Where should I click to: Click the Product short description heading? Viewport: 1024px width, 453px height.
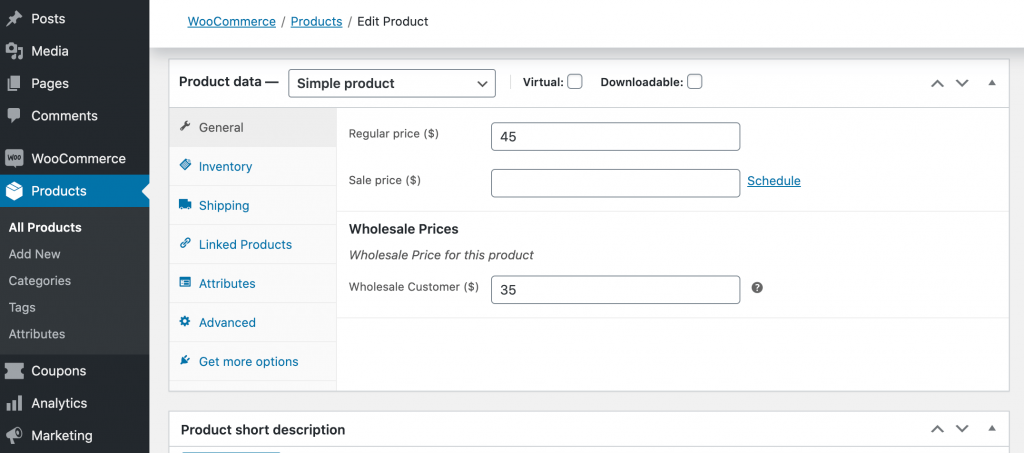pos(263,430)
